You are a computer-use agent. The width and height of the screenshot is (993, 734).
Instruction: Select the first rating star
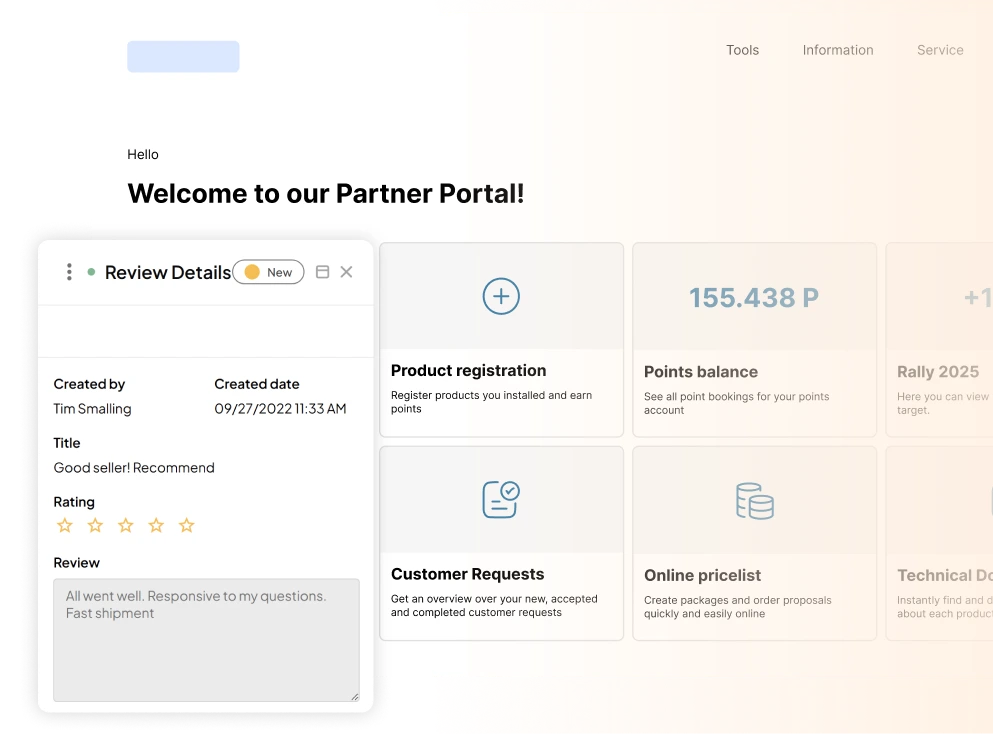(x=65, y=525)
